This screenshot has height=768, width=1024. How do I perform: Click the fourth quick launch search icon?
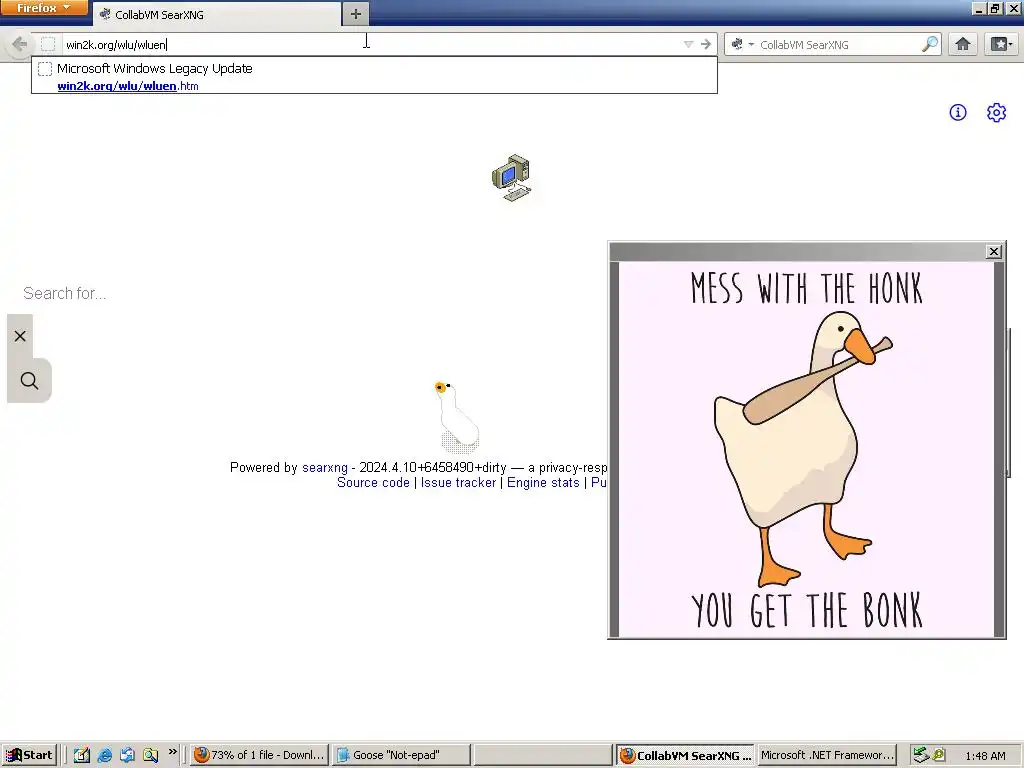[150, 755]
